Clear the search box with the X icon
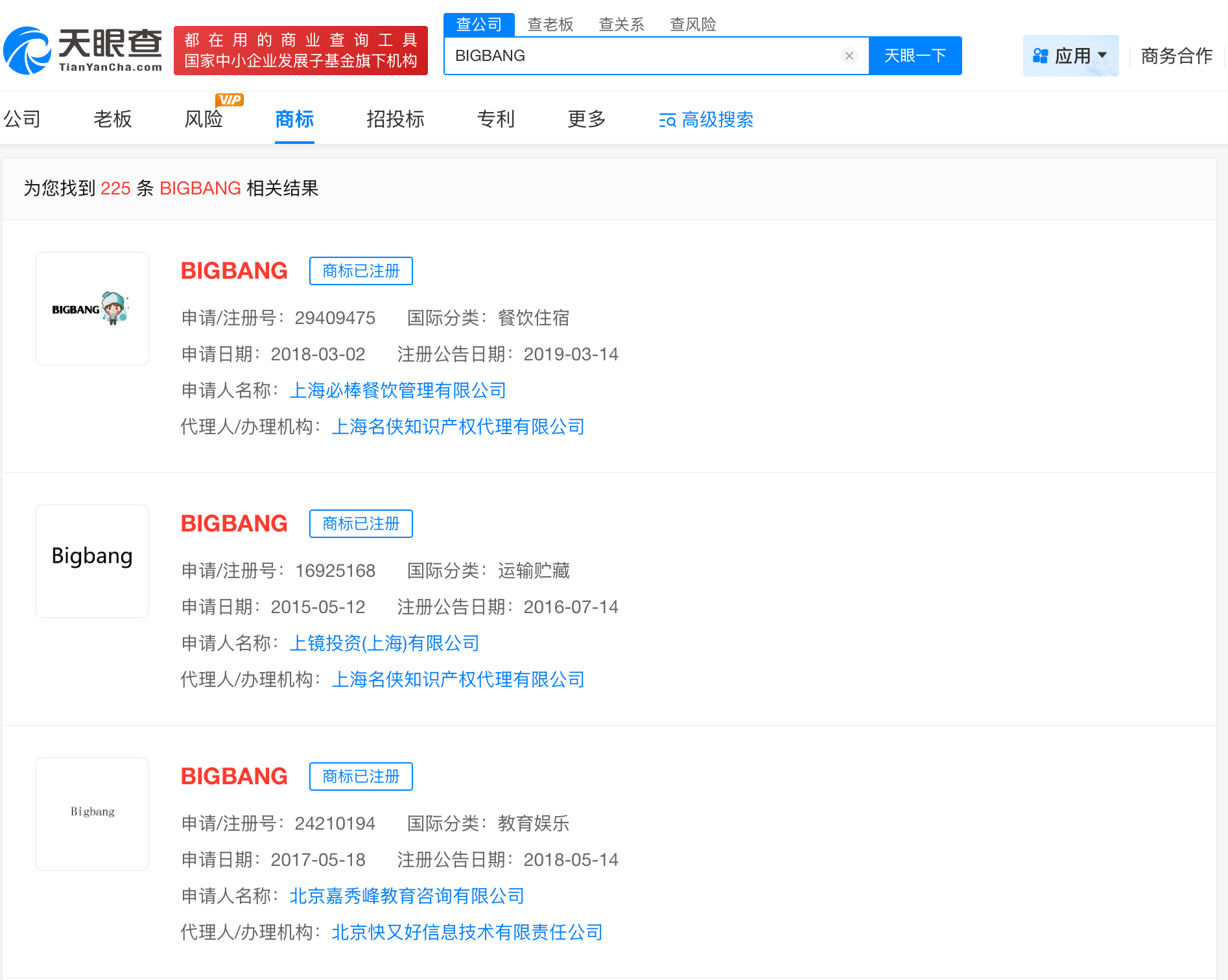This screenshot has height=980, width=1228. (x=849, y=56)
